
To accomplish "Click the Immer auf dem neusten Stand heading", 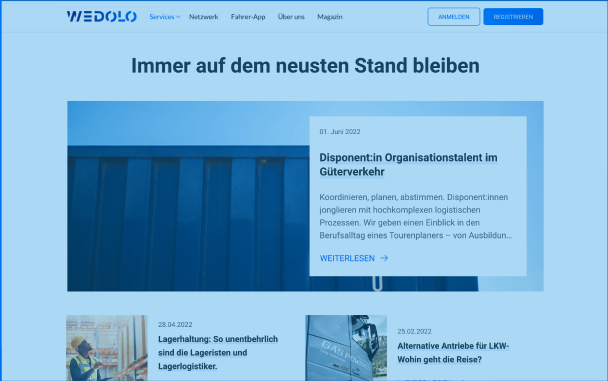I will [305, 66].
